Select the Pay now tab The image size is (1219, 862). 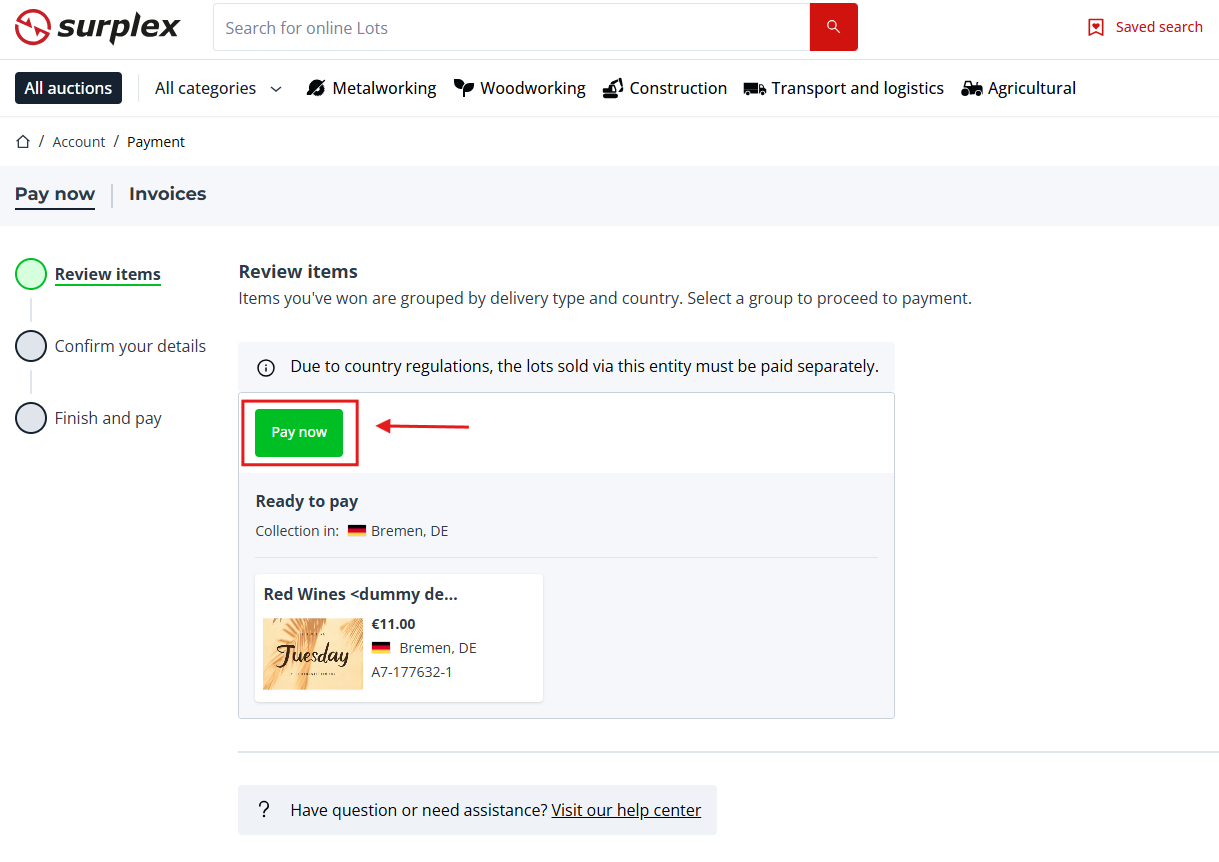(55, 194)
